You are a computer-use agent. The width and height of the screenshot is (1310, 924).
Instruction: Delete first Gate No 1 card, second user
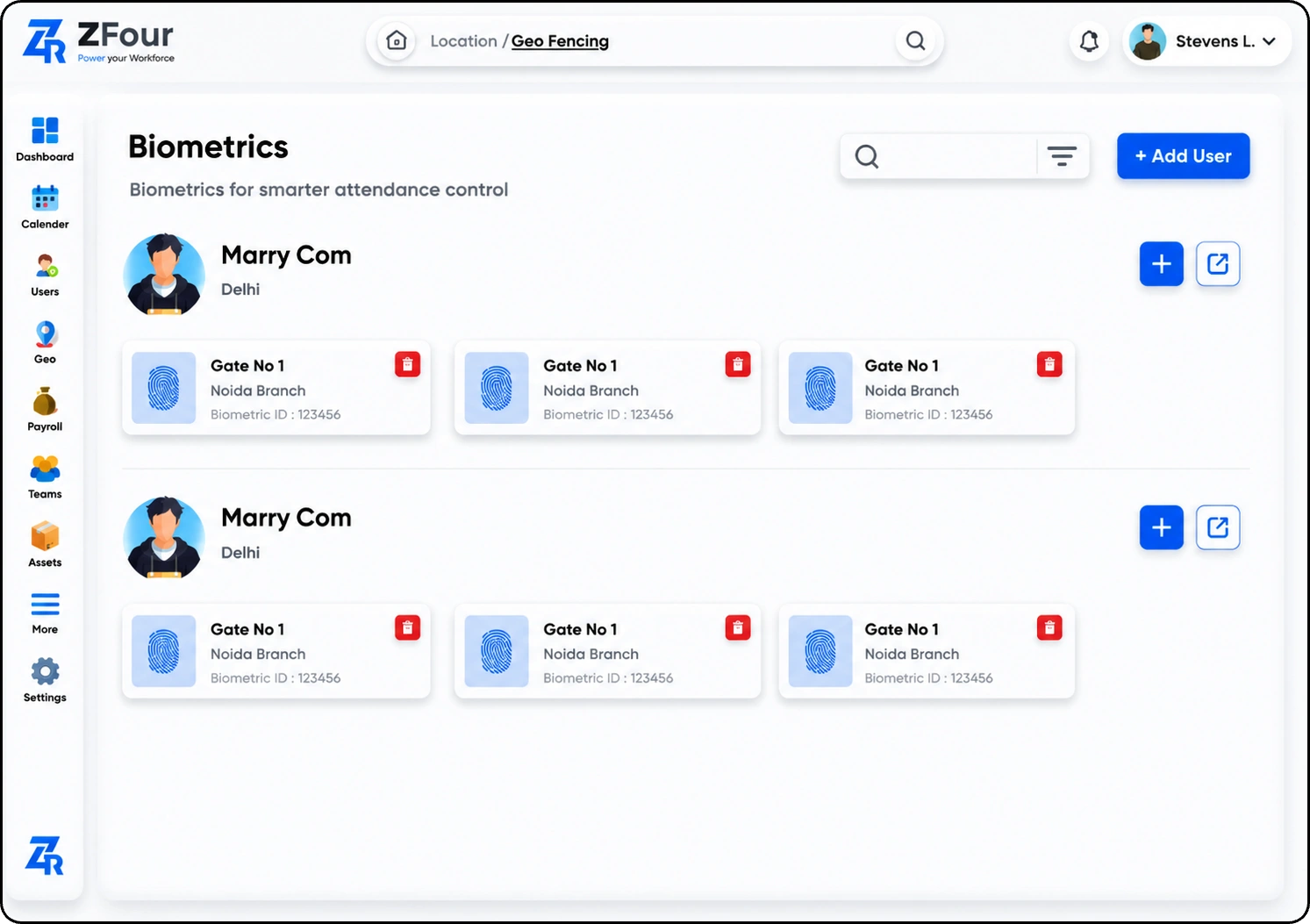407,627
